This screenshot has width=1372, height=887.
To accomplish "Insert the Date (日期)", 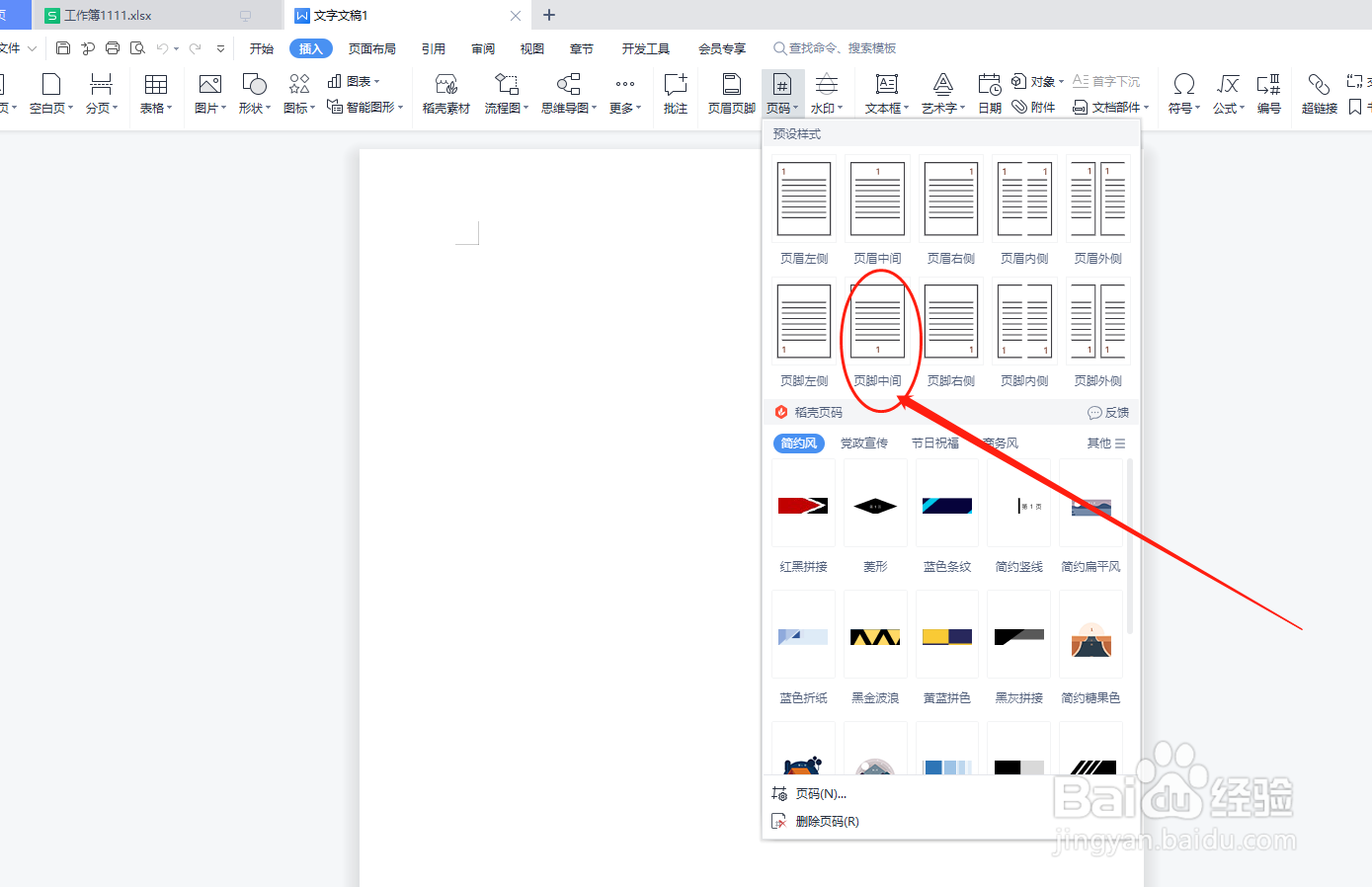I will (990, 94).
